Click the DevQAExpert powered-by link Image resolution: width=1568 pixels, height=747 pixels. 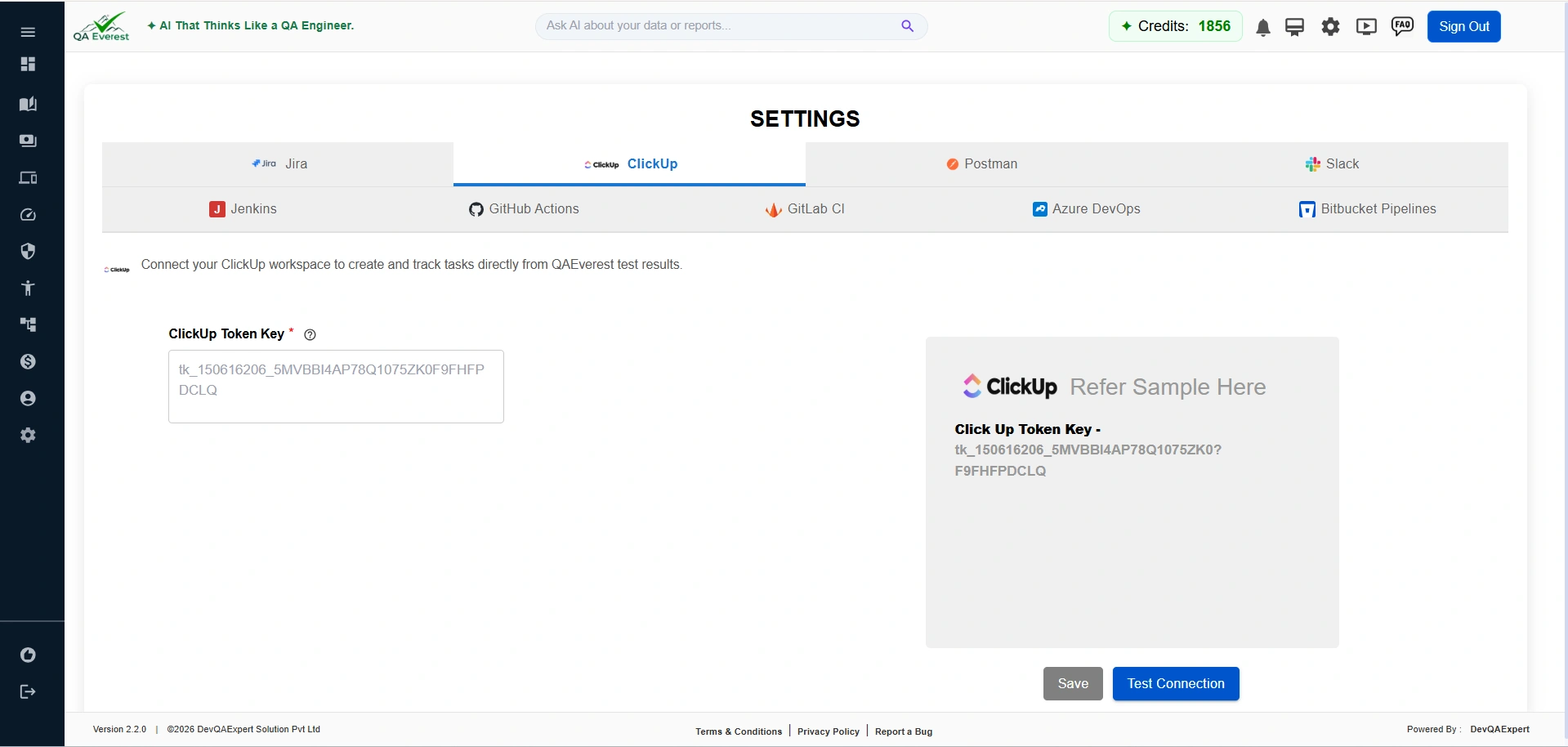pos(1499,729)
